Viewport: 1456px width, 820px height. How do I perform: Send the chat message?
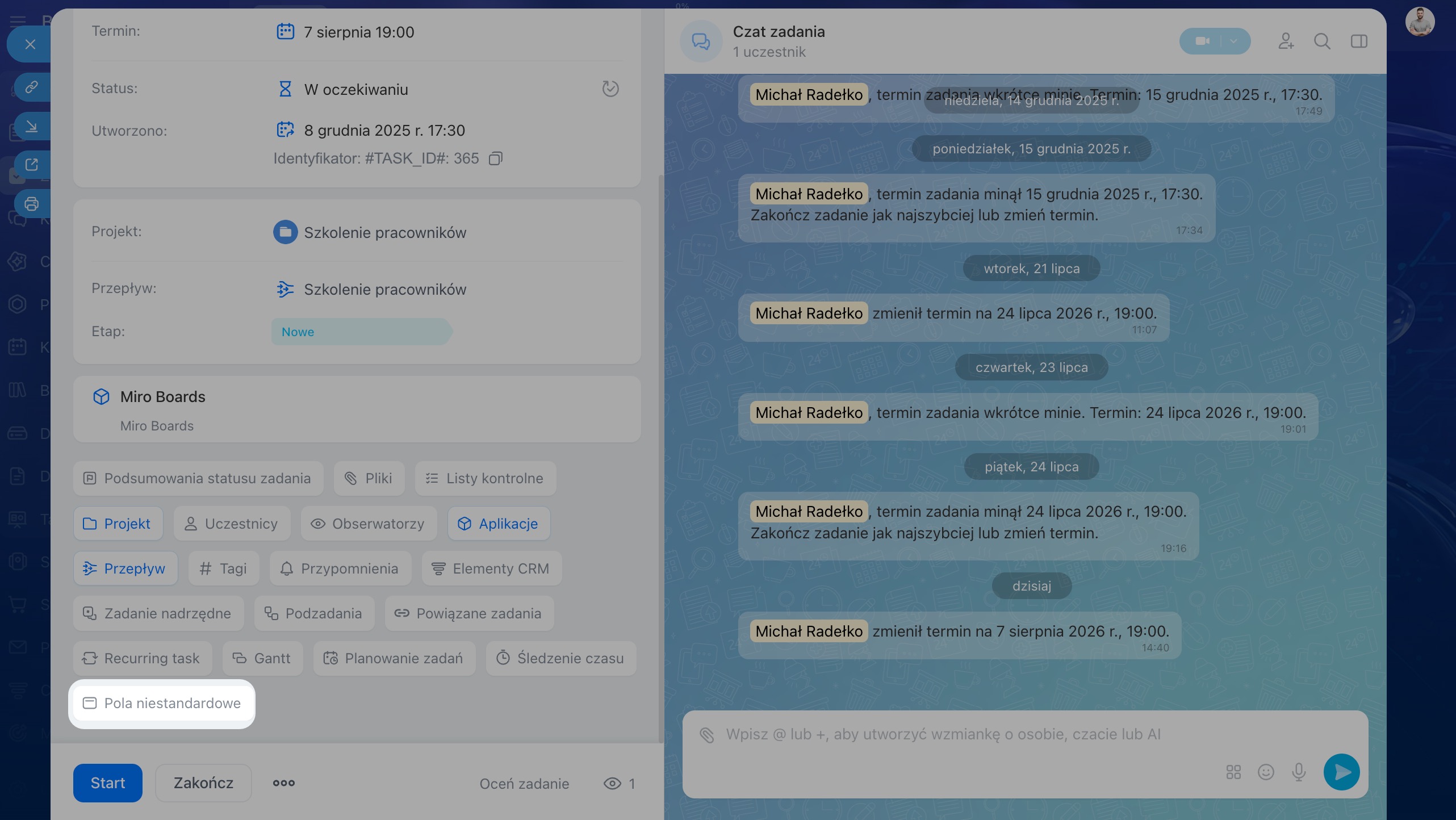pos(1341,772)
